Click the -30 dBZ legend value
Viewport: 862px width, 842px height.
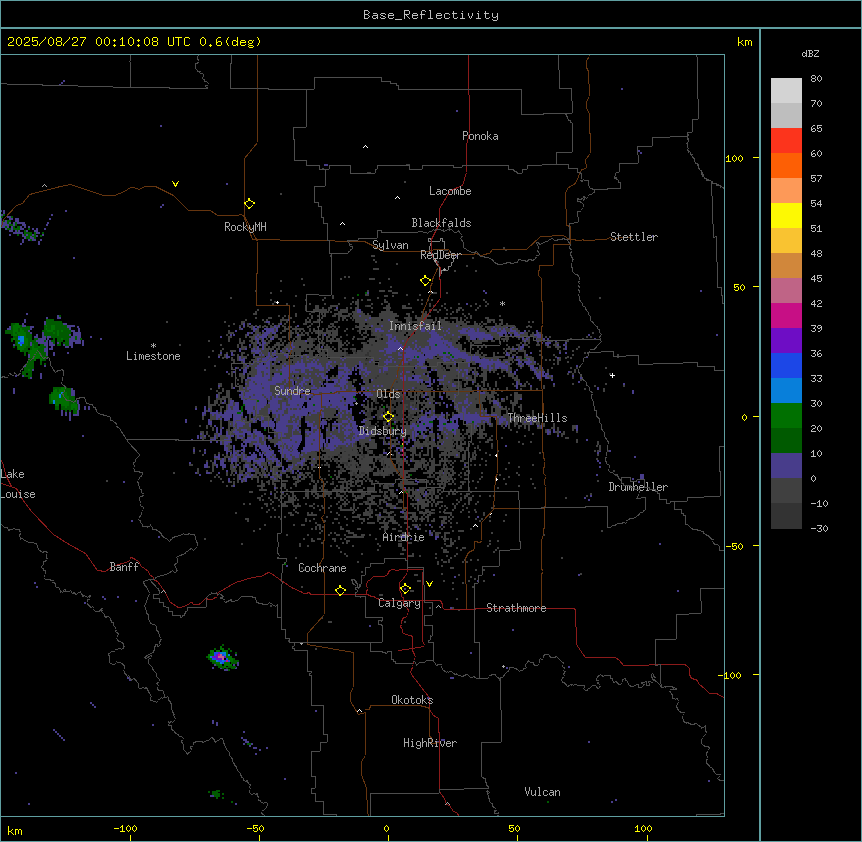pos(819,528)
